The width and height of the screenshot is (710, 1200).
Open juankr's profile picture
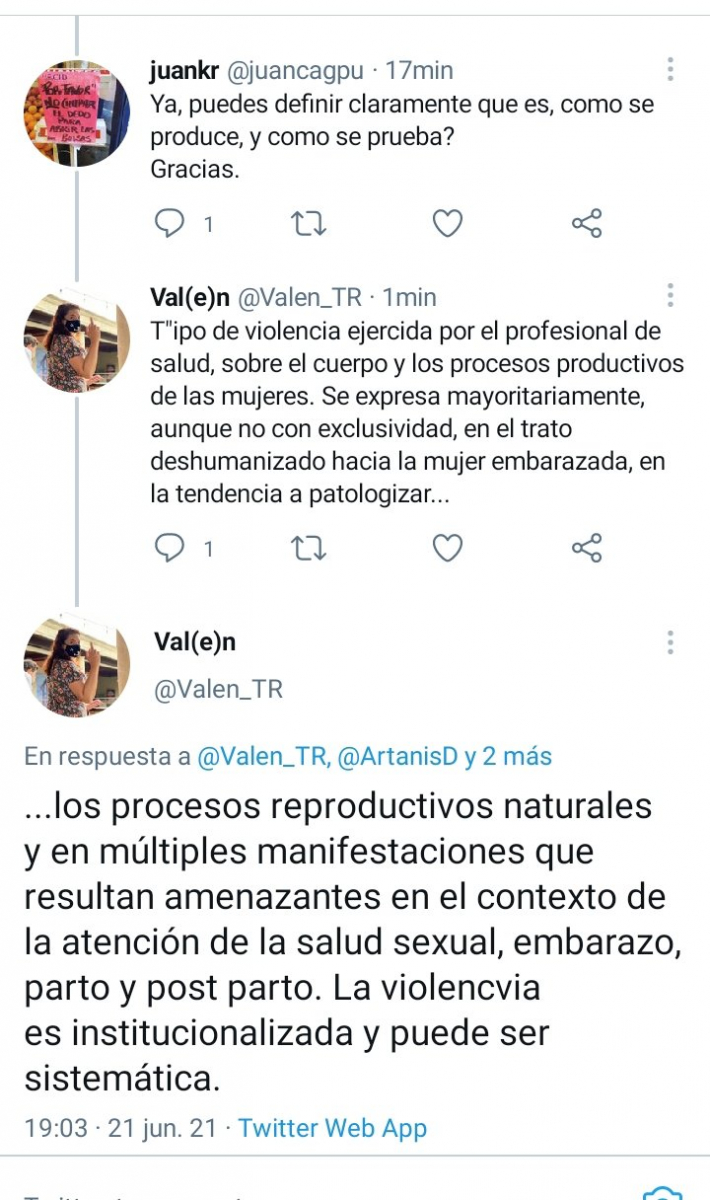point(77,113)
